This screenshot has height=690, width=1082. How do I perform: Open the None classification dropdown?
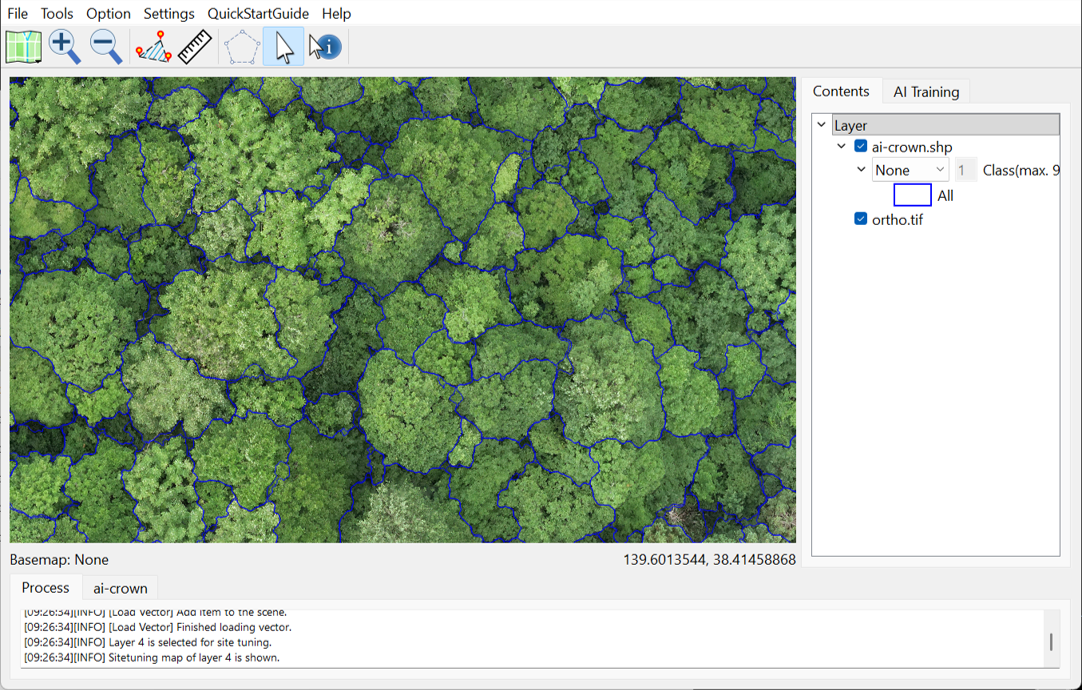(x=909, y=170)
